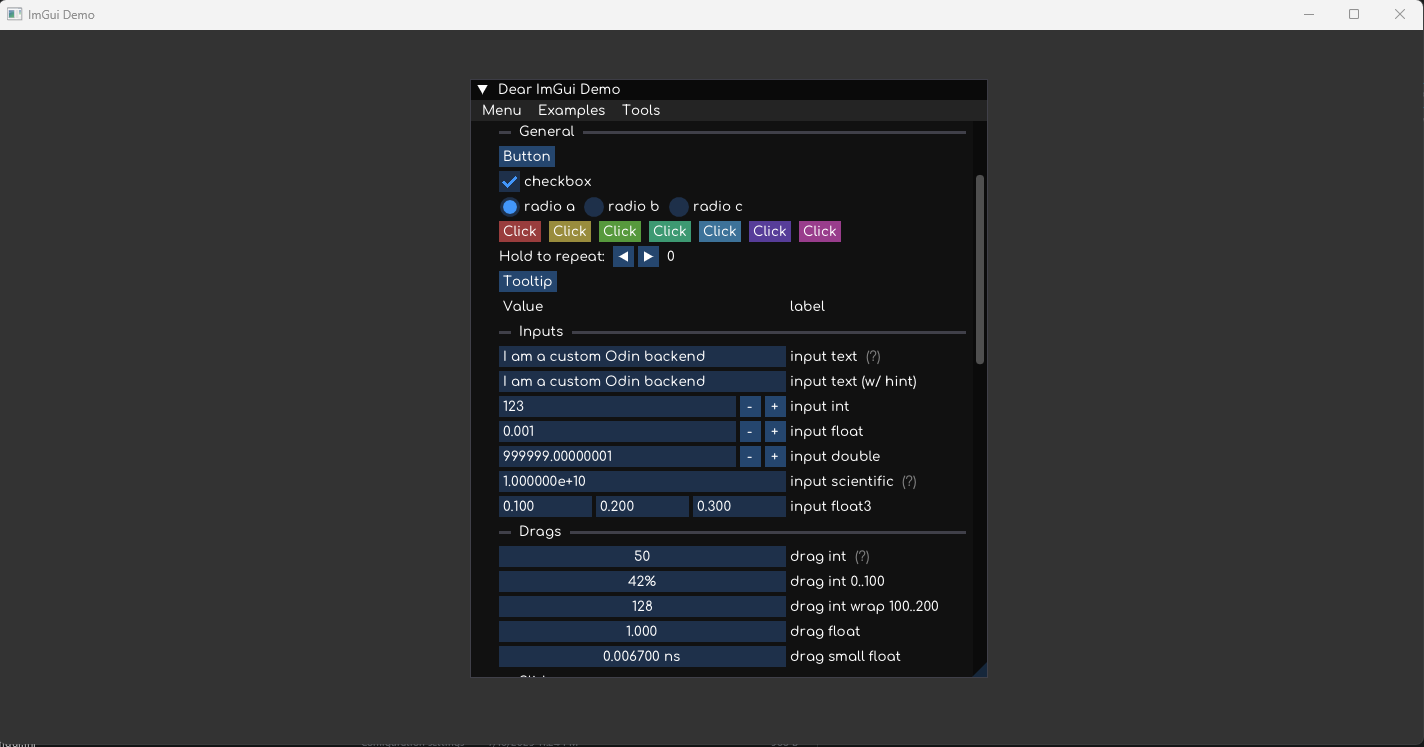
Task: Decrement input float with minus
Action: (750, 431)
